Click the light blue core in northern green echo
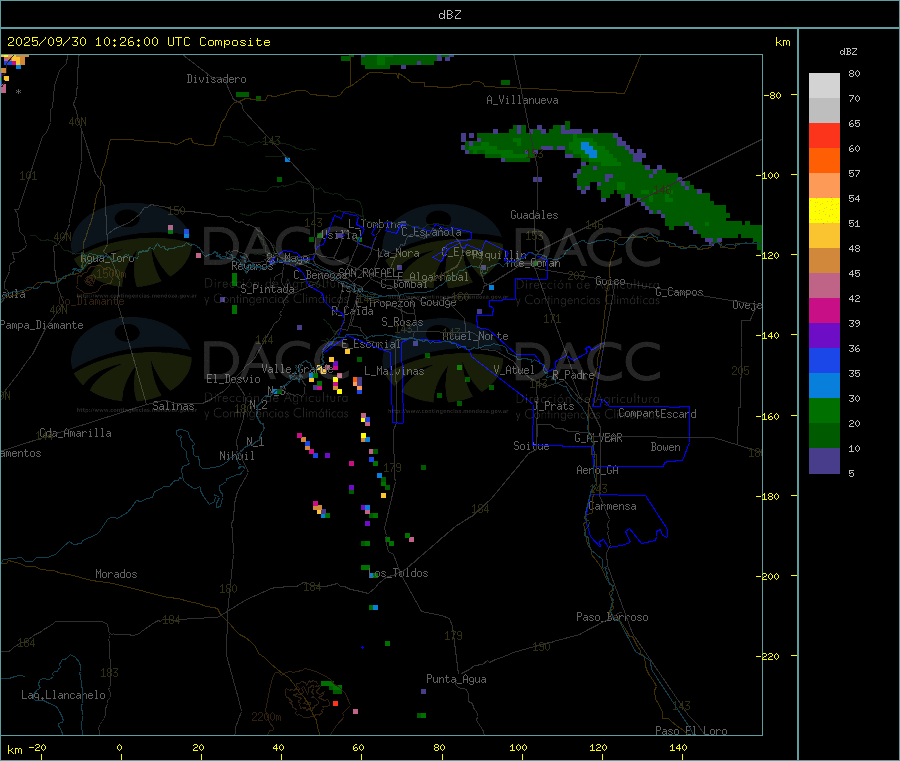Image resolution: width=900 pixels, height=761 pixels. (589, 150)
